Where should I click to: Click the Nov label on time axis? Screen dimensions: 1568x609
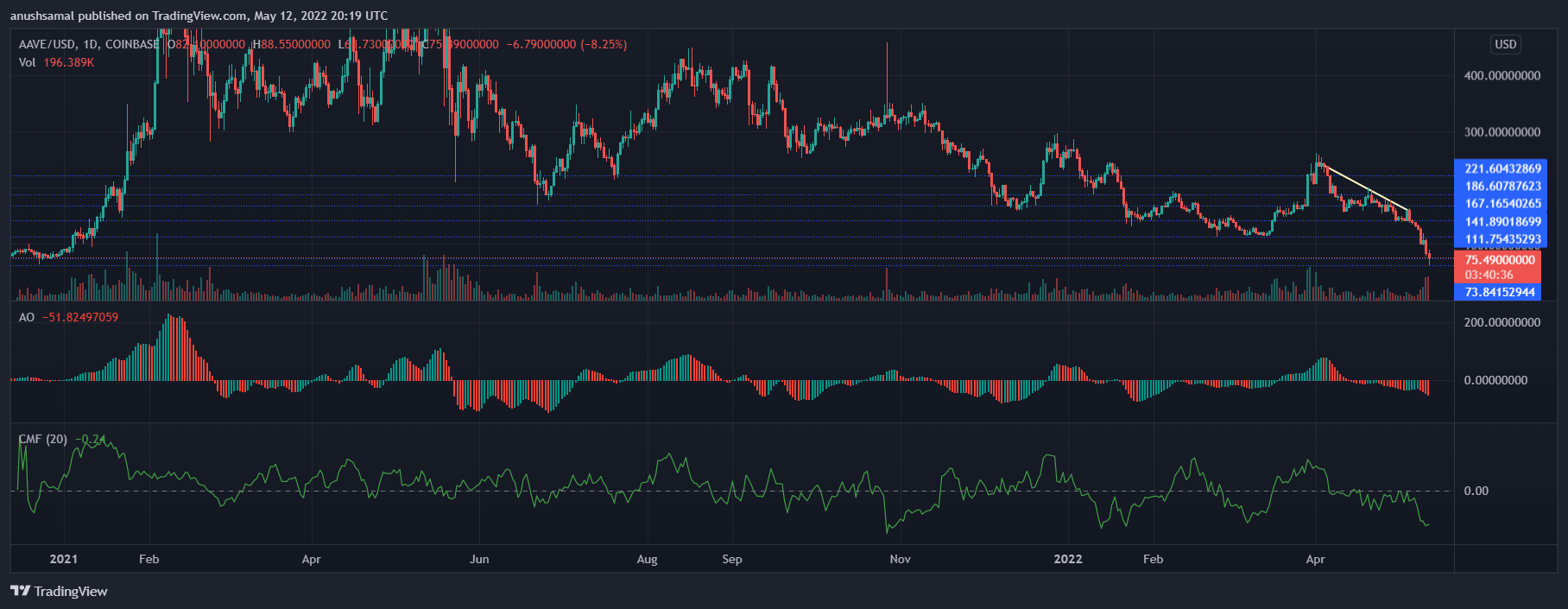coord(900,559)
